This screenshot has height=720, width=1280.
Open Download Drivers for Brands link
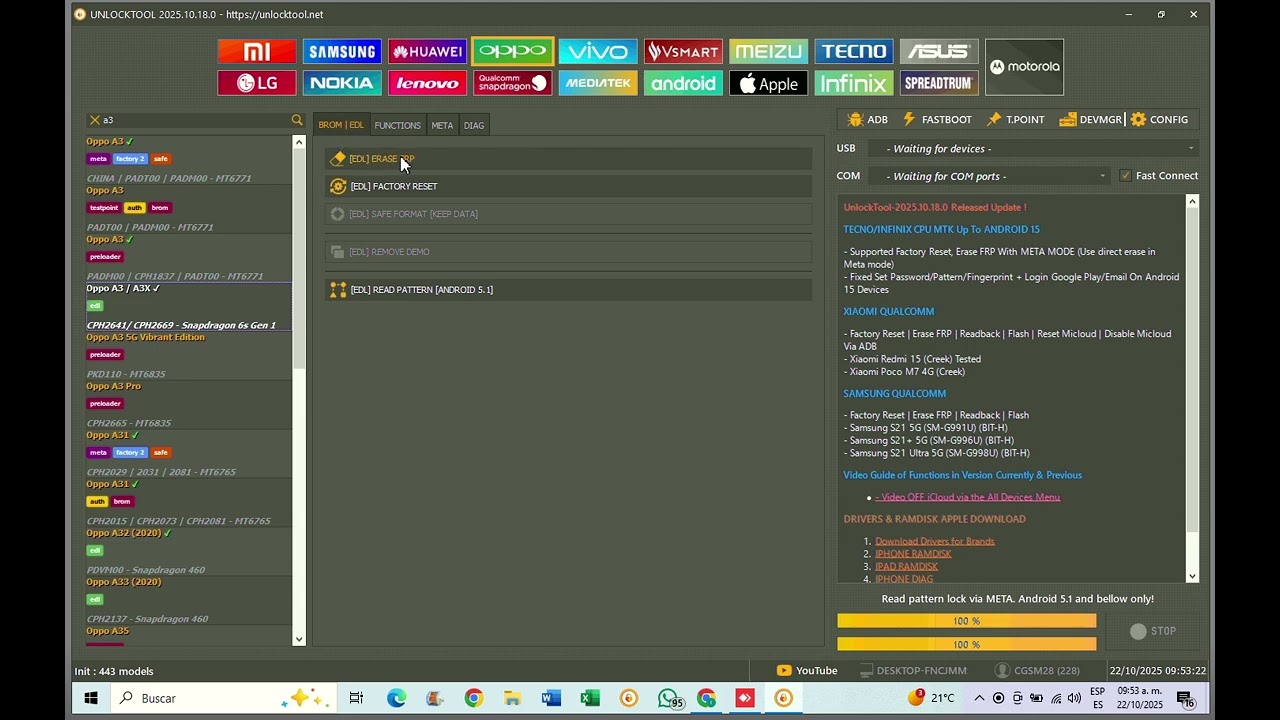[x=935, y=541]
